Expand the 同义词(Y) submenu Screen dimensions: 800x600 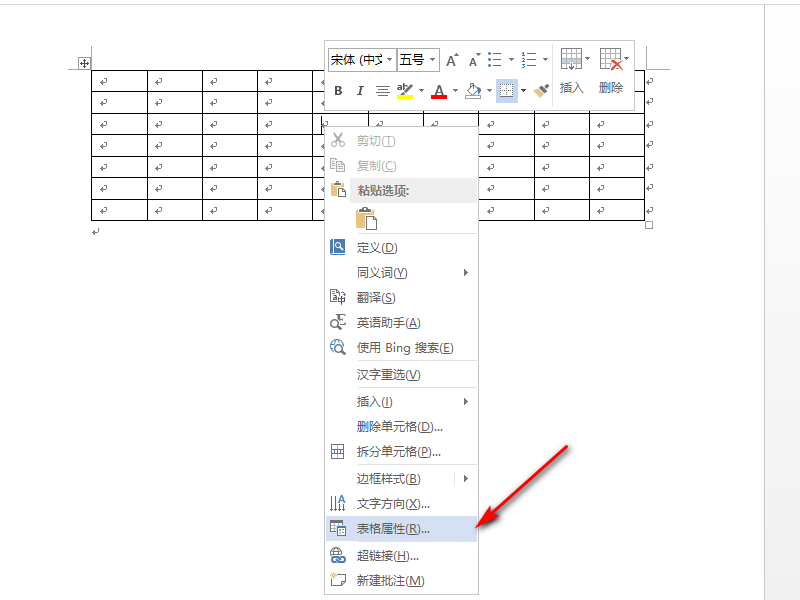pyautogui.click(x=402, y=273)
